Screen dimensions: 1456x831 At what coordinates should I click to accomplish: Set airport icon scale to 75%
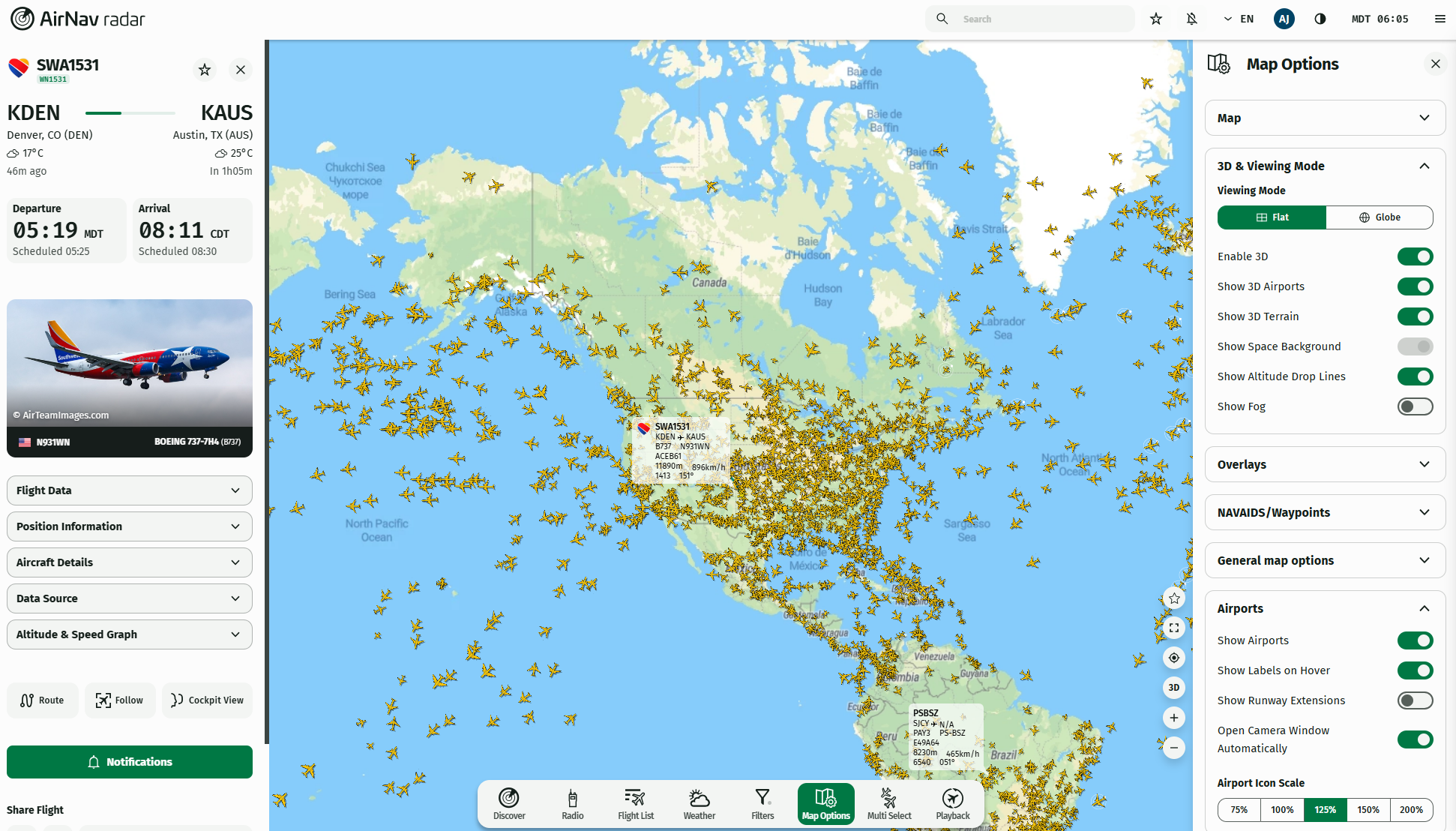tap(1239, 810)
